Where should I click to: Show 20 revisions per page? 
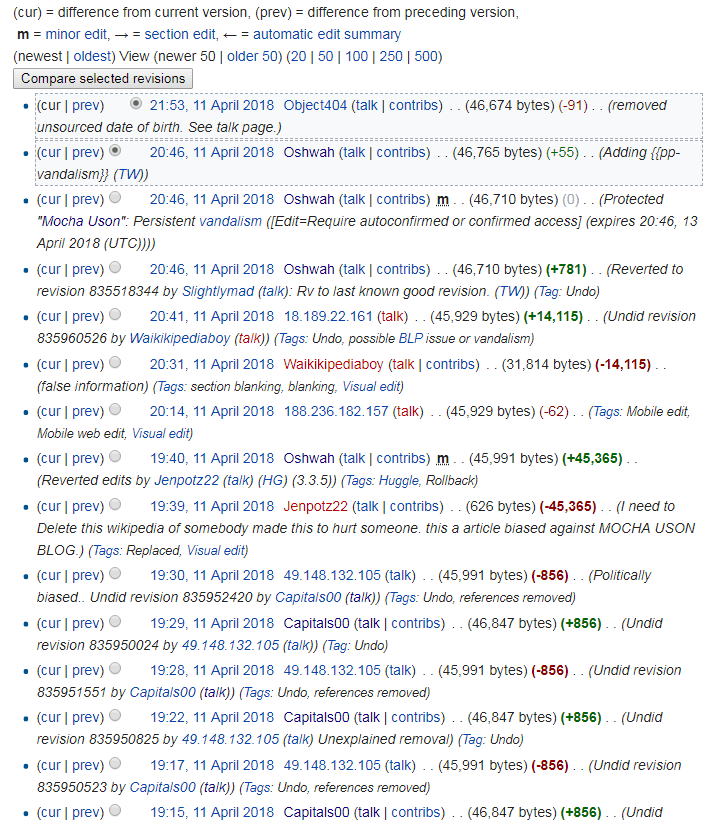tap(298, 57)
